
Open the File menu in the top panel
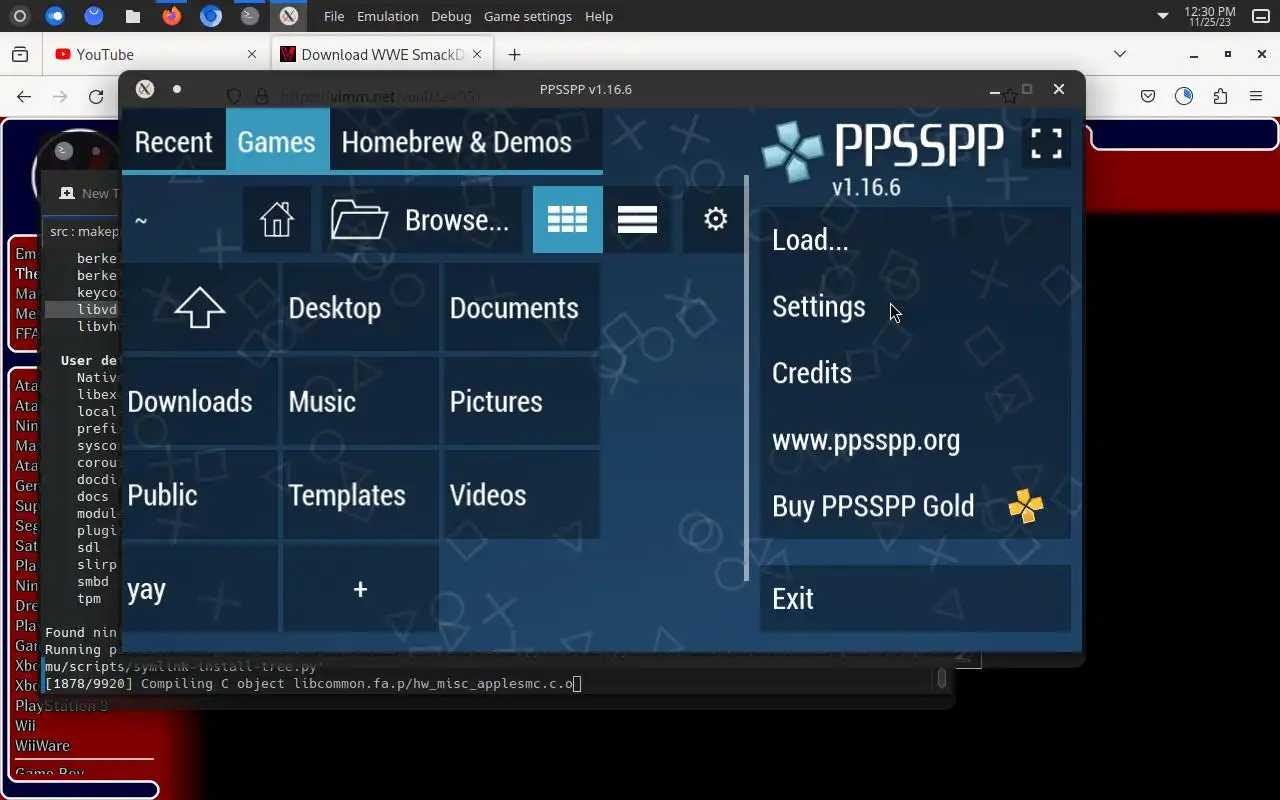(334, 16)
